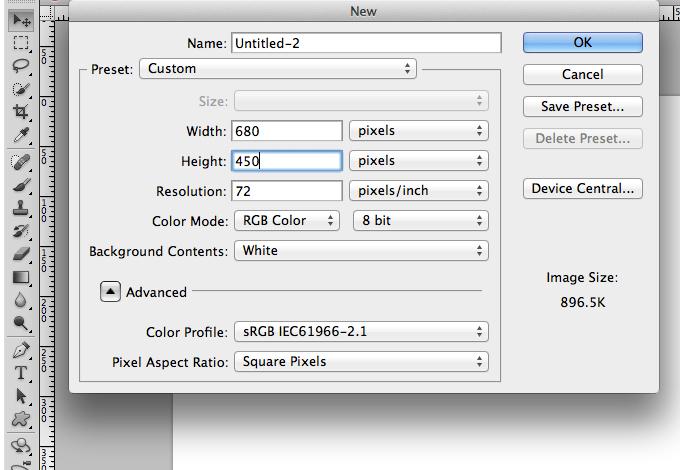Select the Horizontal Type tool

[x=21, y=373]
